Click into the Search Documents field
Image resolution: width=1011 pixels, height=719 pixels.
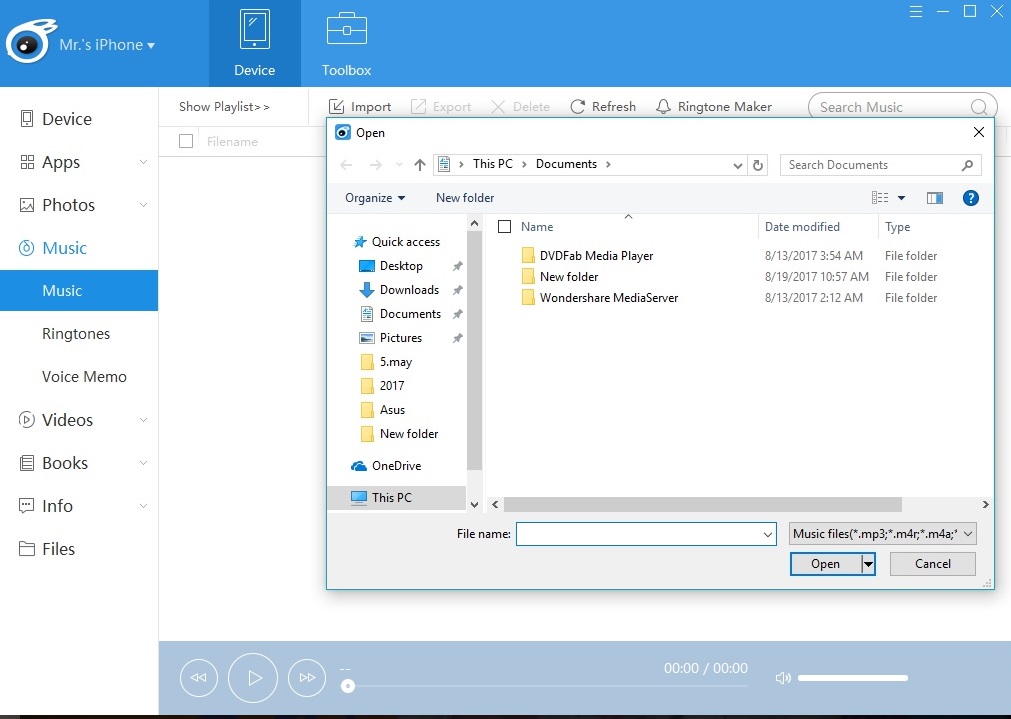point(881,165)
